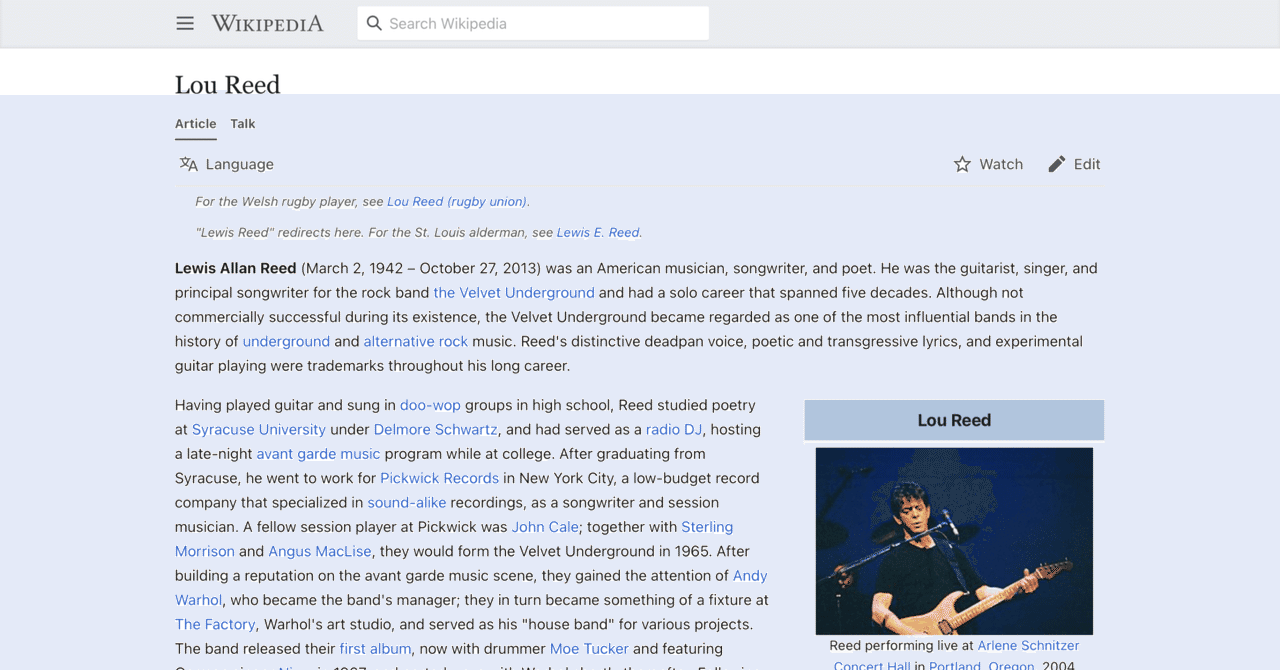Click the search magnifier icon
1280x670 pixels.
pos(374,23)
